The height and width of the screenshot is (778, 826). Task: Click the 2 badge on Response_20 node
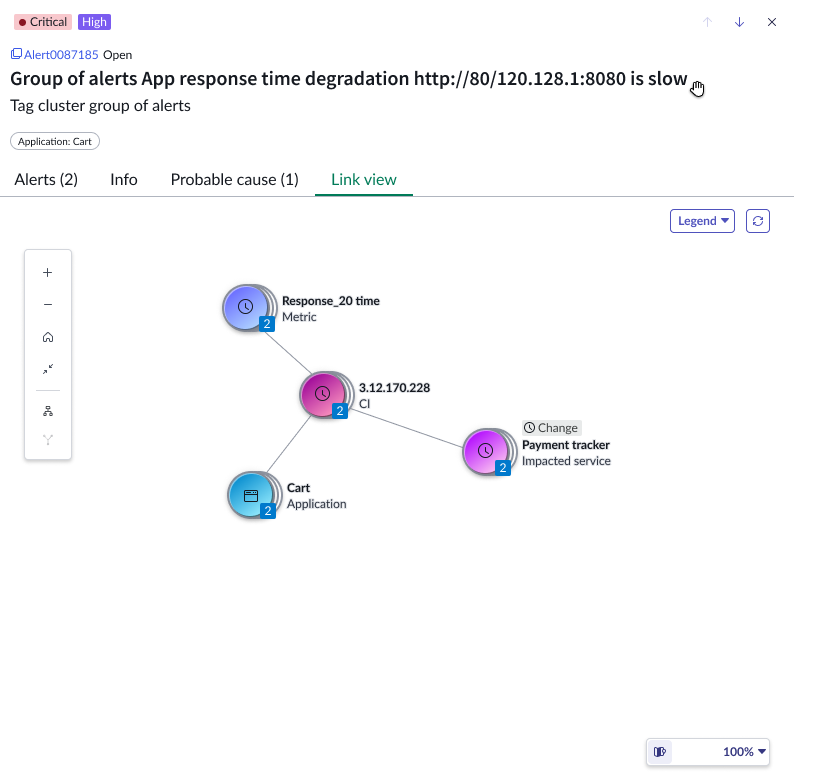[x=267, y=323]
